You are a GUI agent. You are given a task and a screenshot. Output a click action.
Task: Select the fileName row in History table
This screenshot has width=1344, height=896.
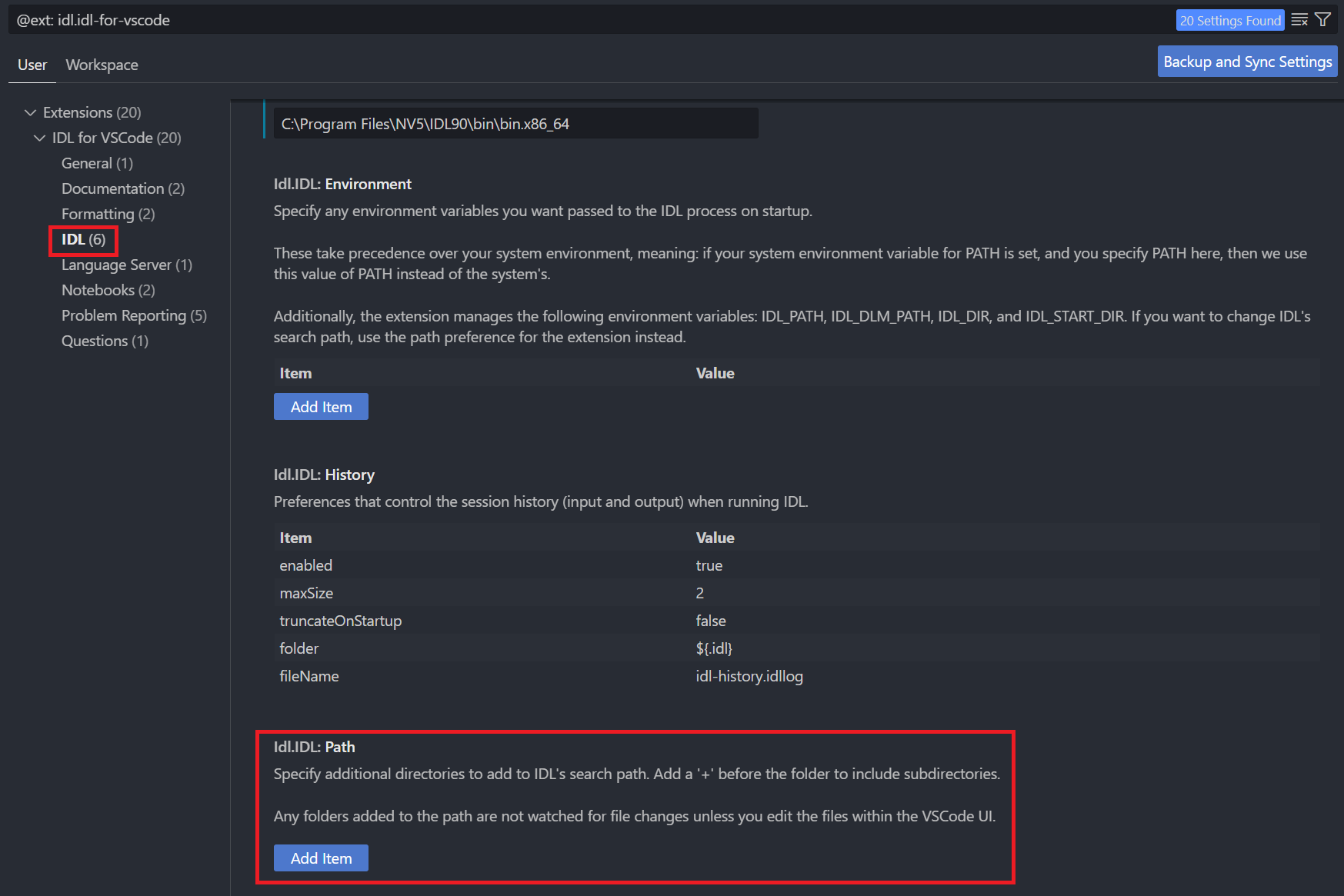click(x=796, y=676)
